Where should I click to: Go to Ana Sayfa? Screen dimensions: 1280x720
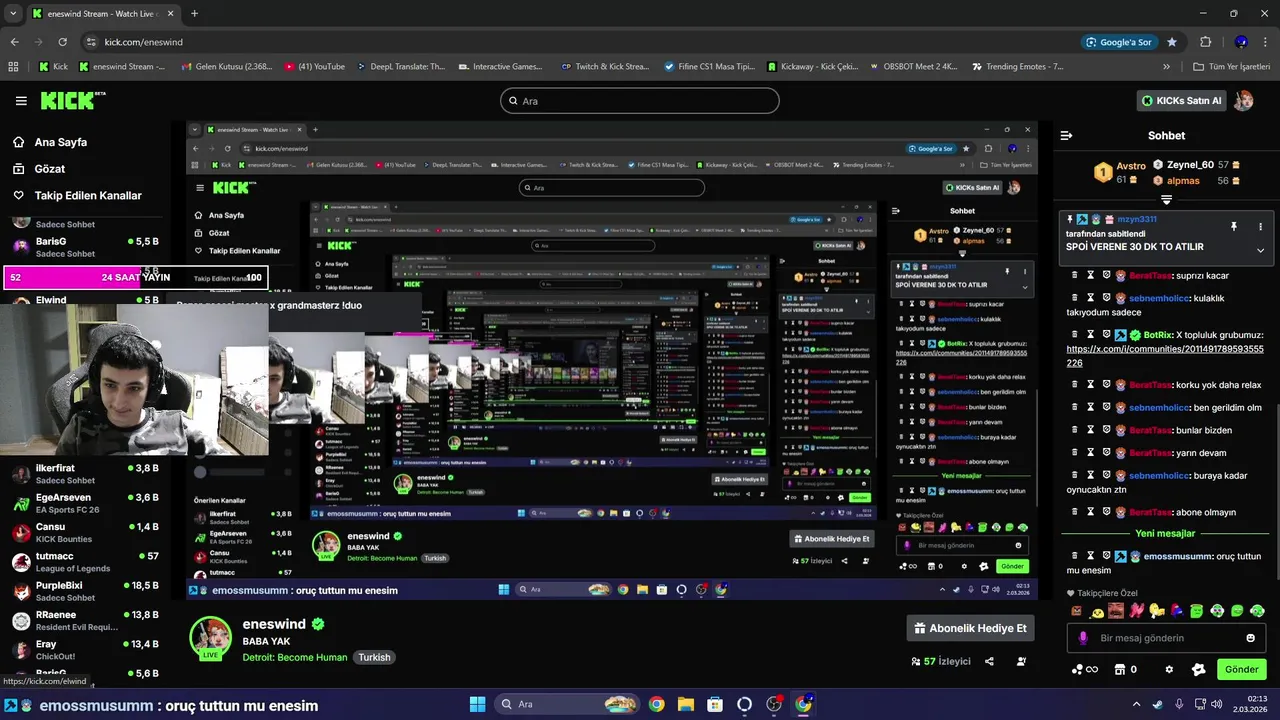point(61,142)
